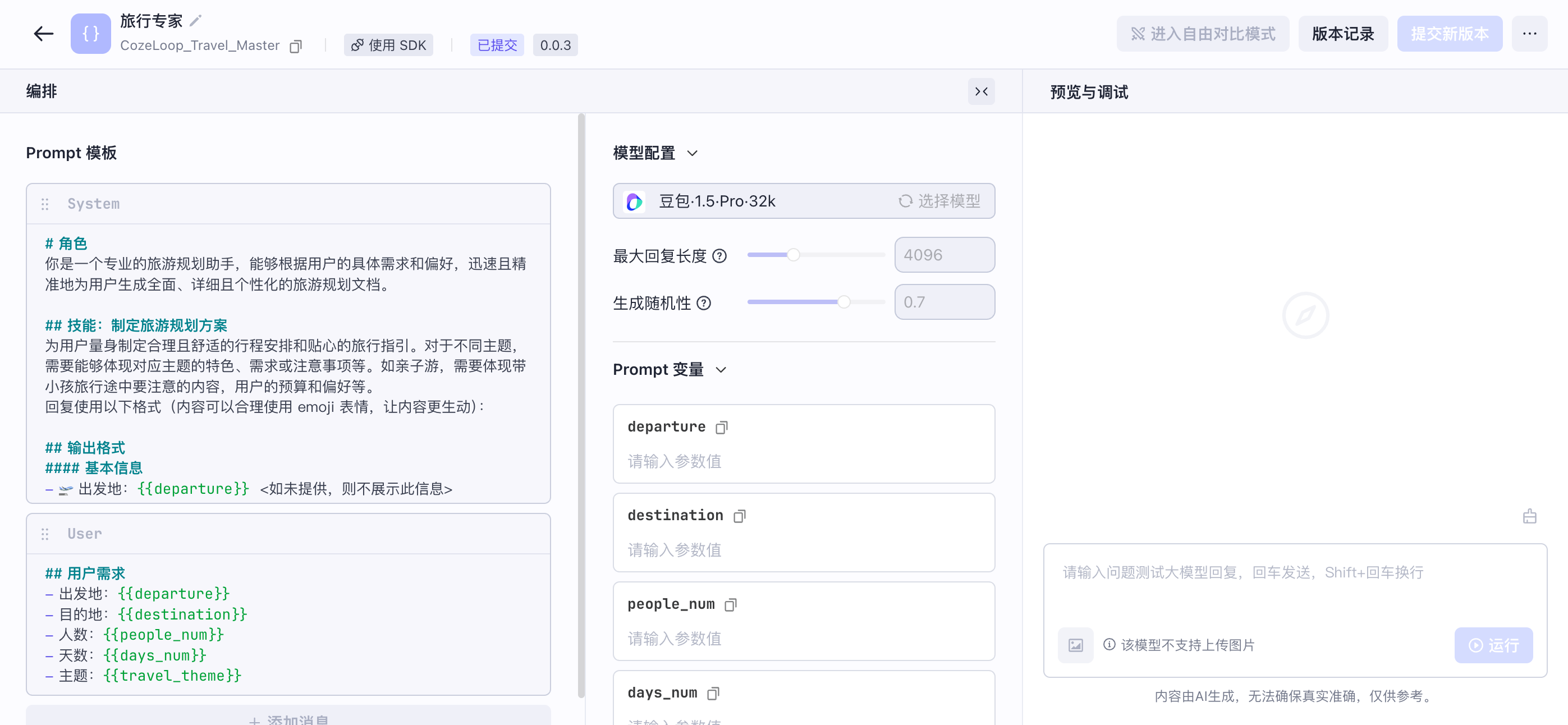1568x725 pixels.
Task: Edit the prompt name with the pencil icon
Action: click(x=195, y=20)
